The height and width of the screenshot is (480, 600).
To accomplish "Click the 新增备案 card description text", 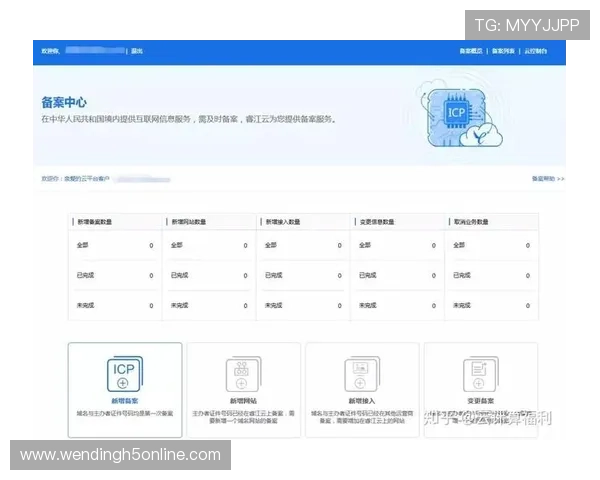I will (x=125, y=413).
